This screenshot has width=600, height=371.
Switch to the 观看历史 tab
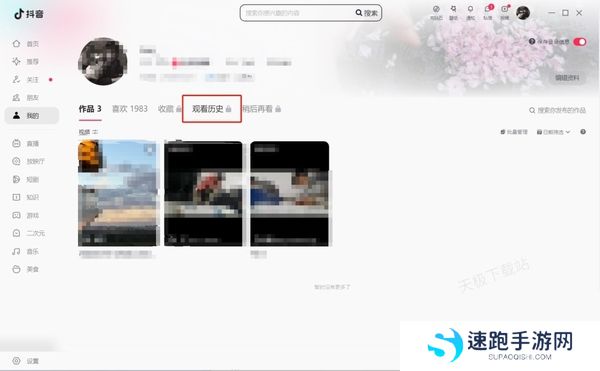coord(212,109)
